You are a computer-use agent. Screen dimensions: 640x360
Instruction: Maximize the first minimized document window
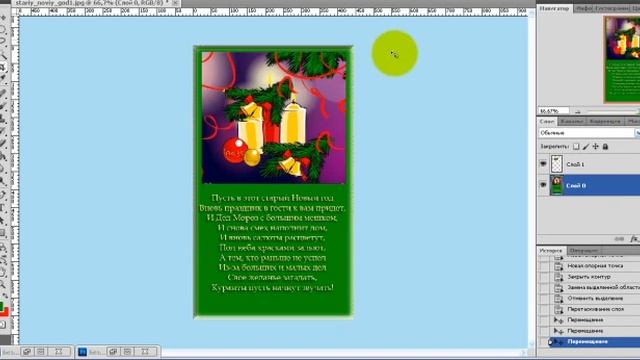(x=41, y=351)
